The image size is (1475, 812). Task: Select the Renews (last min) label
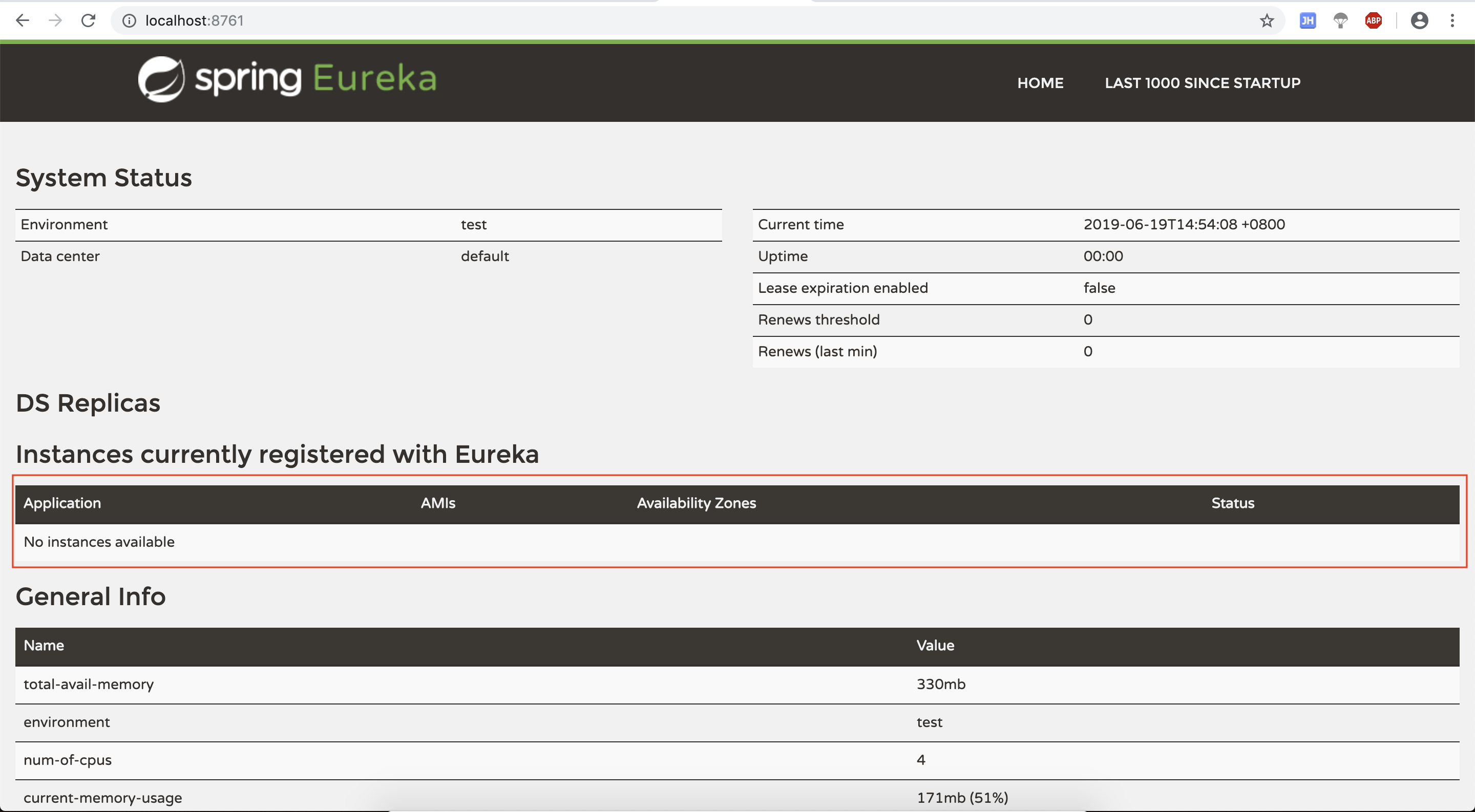[818, 352]
